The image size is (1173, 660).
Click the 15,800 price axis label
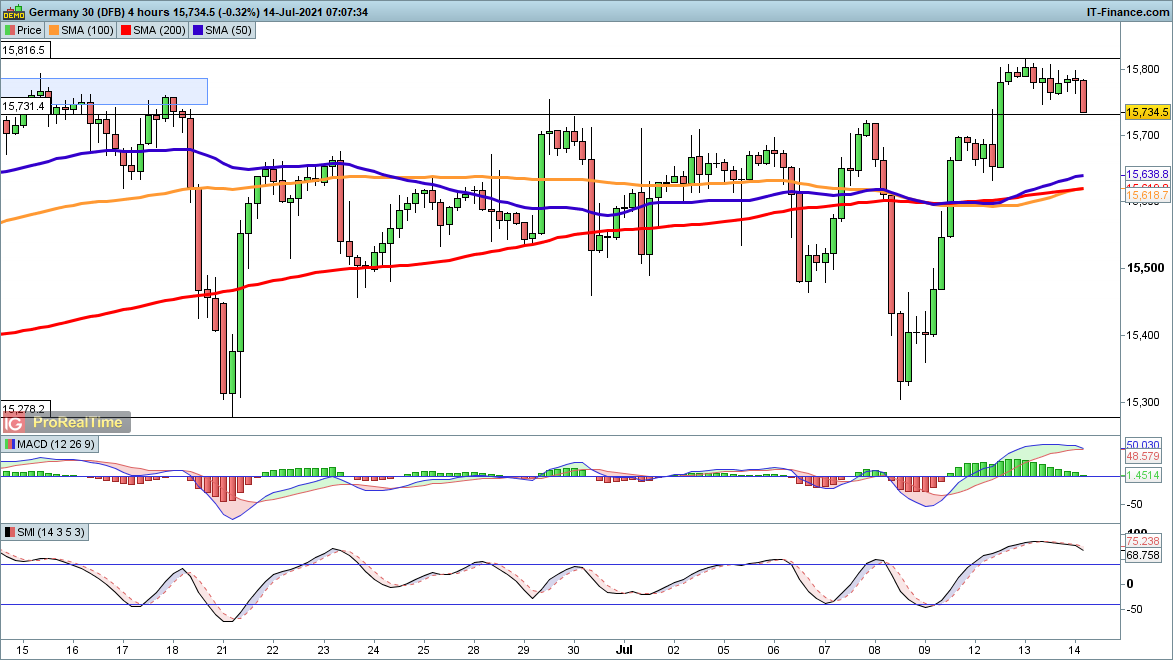pyautogui.click(x=1143, y=69)
